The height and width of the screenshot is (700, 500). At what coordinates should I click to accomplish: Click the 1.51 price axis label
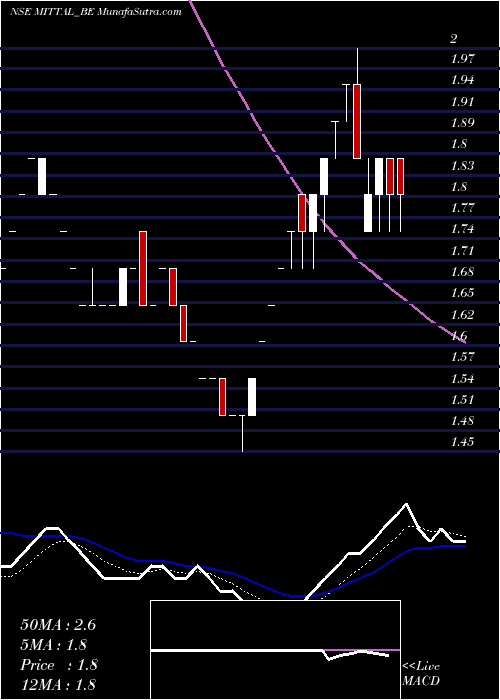click(x=462, y=400)
